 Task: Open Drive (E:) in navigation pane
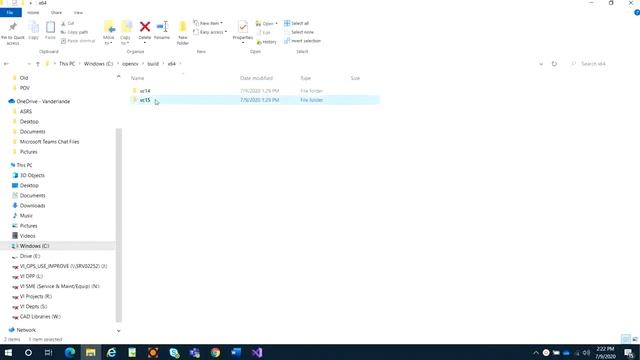pos(29,256)
